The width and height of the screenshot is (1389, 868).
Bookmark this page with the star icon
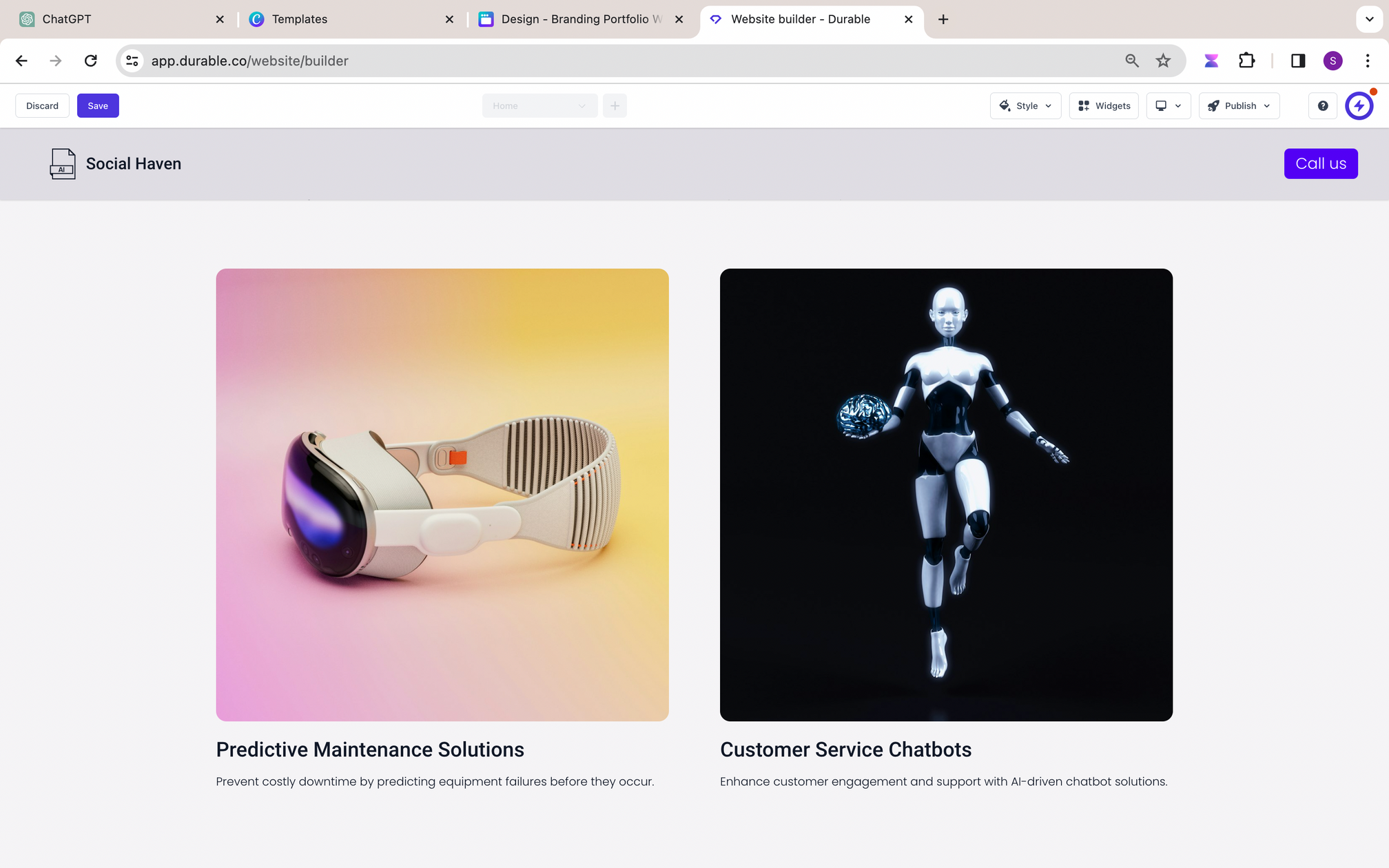tap(1163, 61)
